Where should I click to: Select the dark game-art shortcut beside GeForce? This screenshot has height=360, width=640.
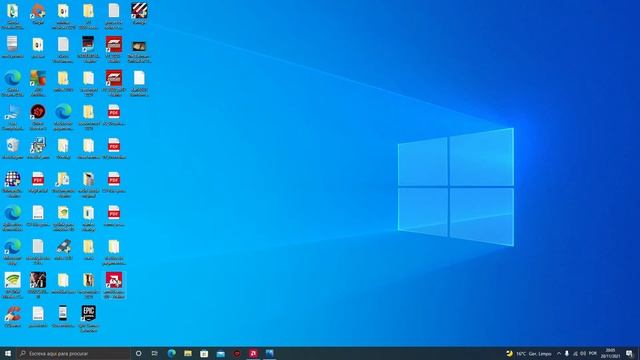[x=38, y=280]
